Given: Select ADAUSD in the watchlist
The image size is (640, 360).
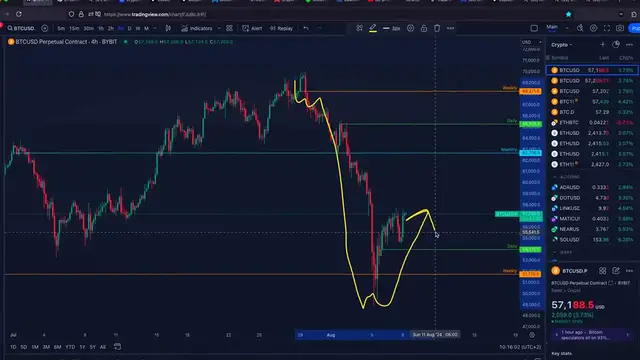Looking at the screenshot, I should (592, 187).
